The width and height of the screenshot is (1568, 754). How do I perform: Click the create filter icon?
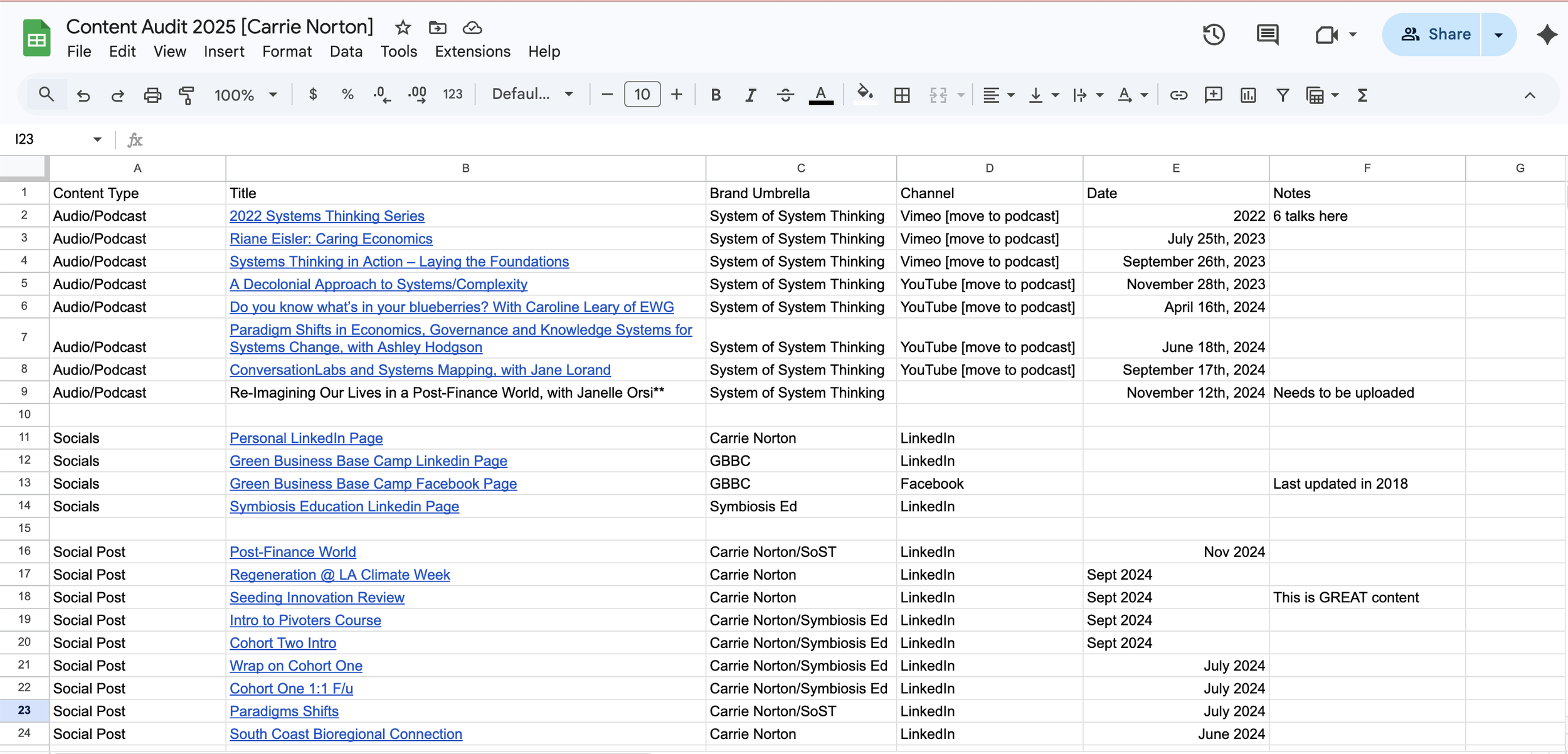pyautogui.click(x=1282, y=95)
